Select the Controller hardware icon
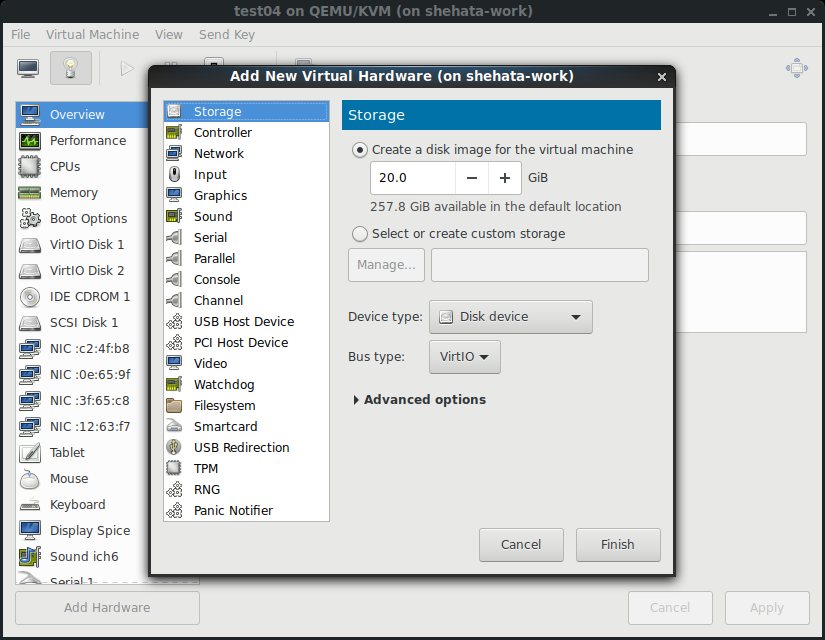825x640 pixels. click(x=175, y=133)
